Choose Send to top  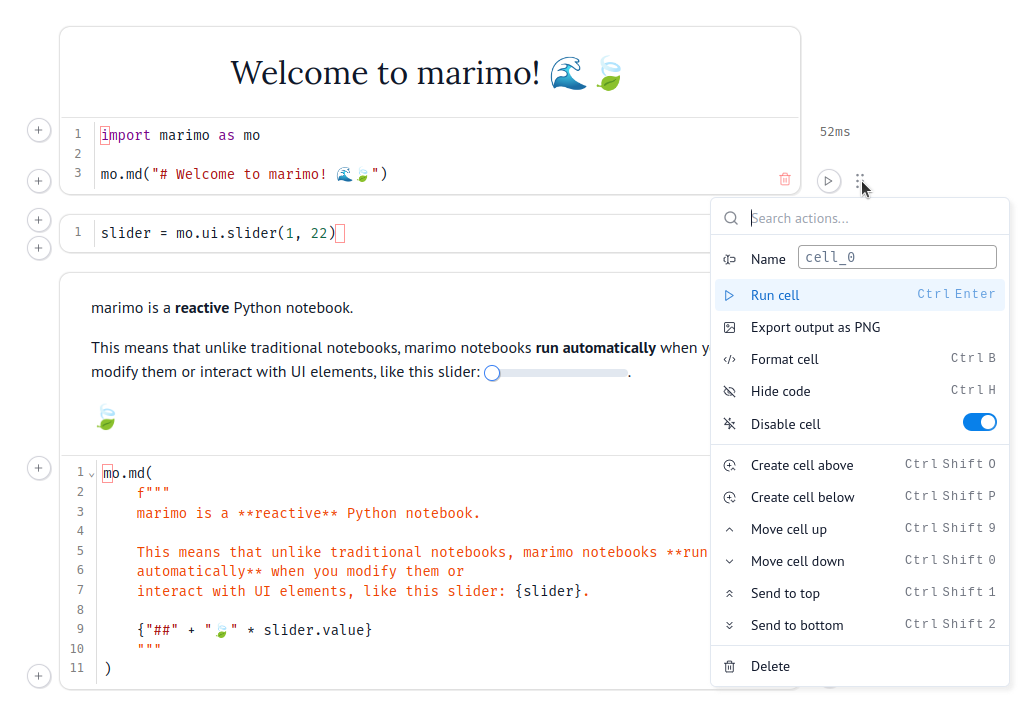(x=859, y=593)
